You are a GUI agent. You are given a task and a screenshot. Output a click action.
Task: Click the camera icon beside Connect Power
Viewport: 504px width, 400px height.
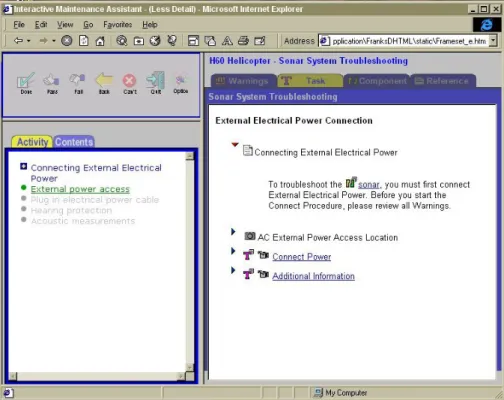263,255
